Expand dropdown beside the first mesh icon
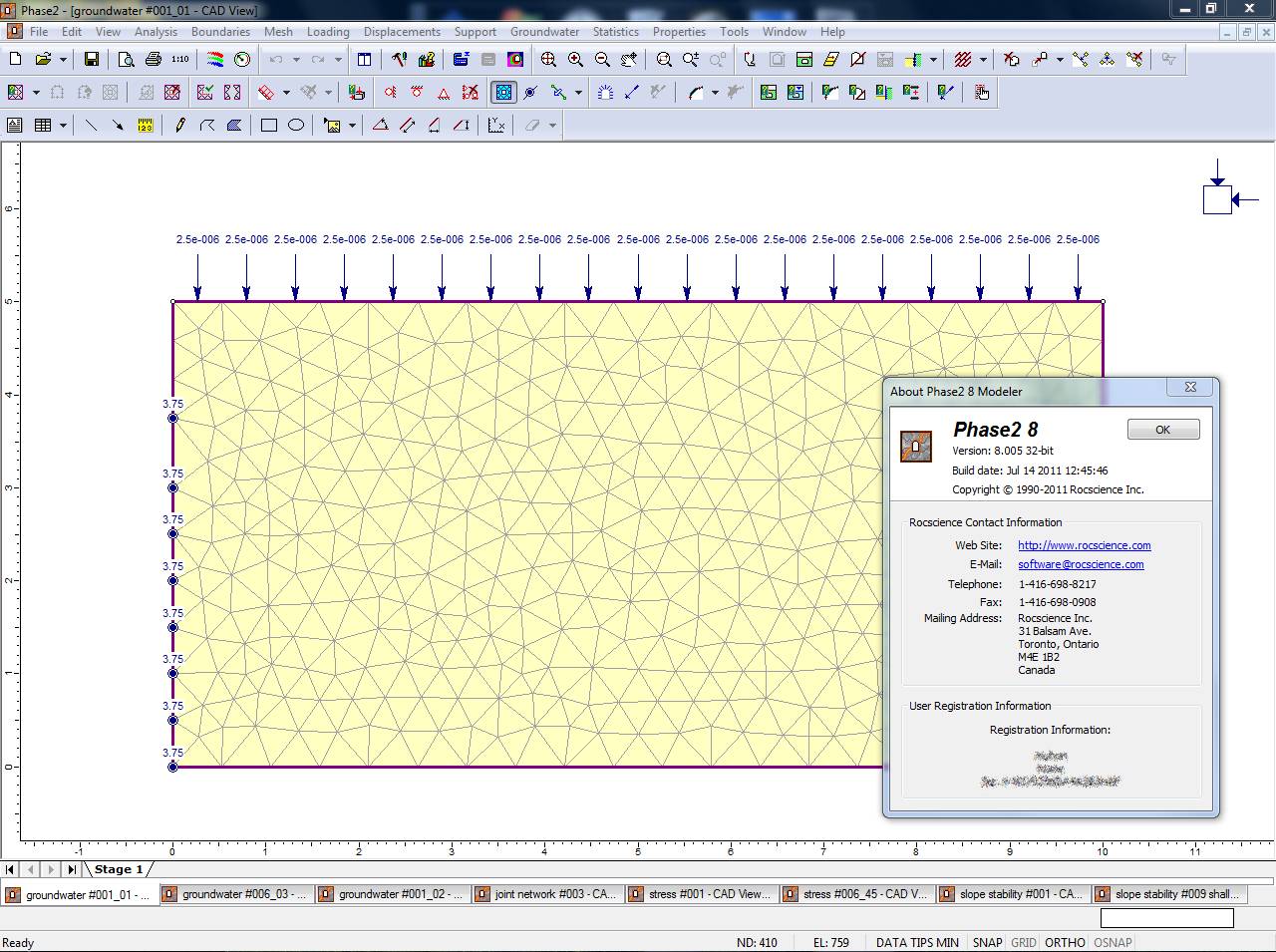 point(36,93)
